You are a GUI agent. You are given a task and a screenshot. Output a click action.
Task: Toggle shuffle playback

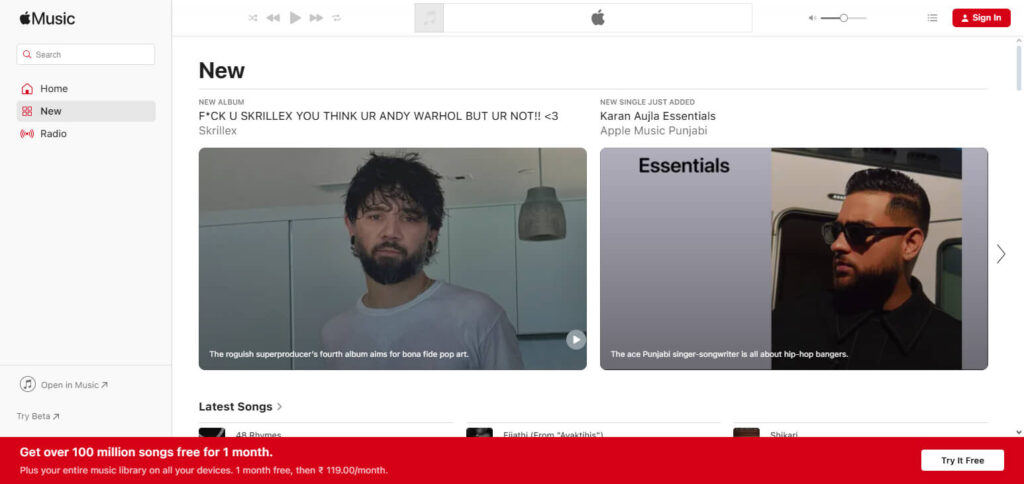(253, 18)
